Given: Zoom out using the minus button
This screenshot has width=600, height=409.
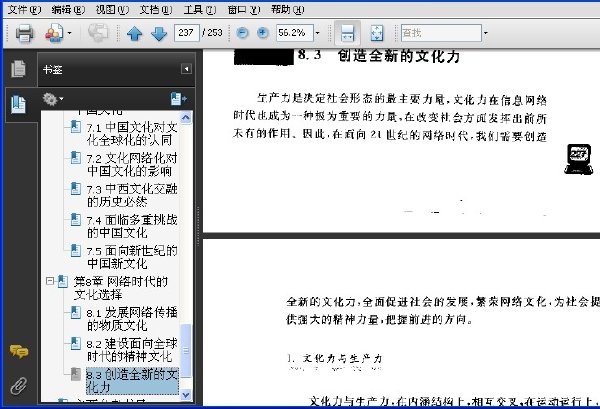Looking at the screenshot, I should [242, 33].
